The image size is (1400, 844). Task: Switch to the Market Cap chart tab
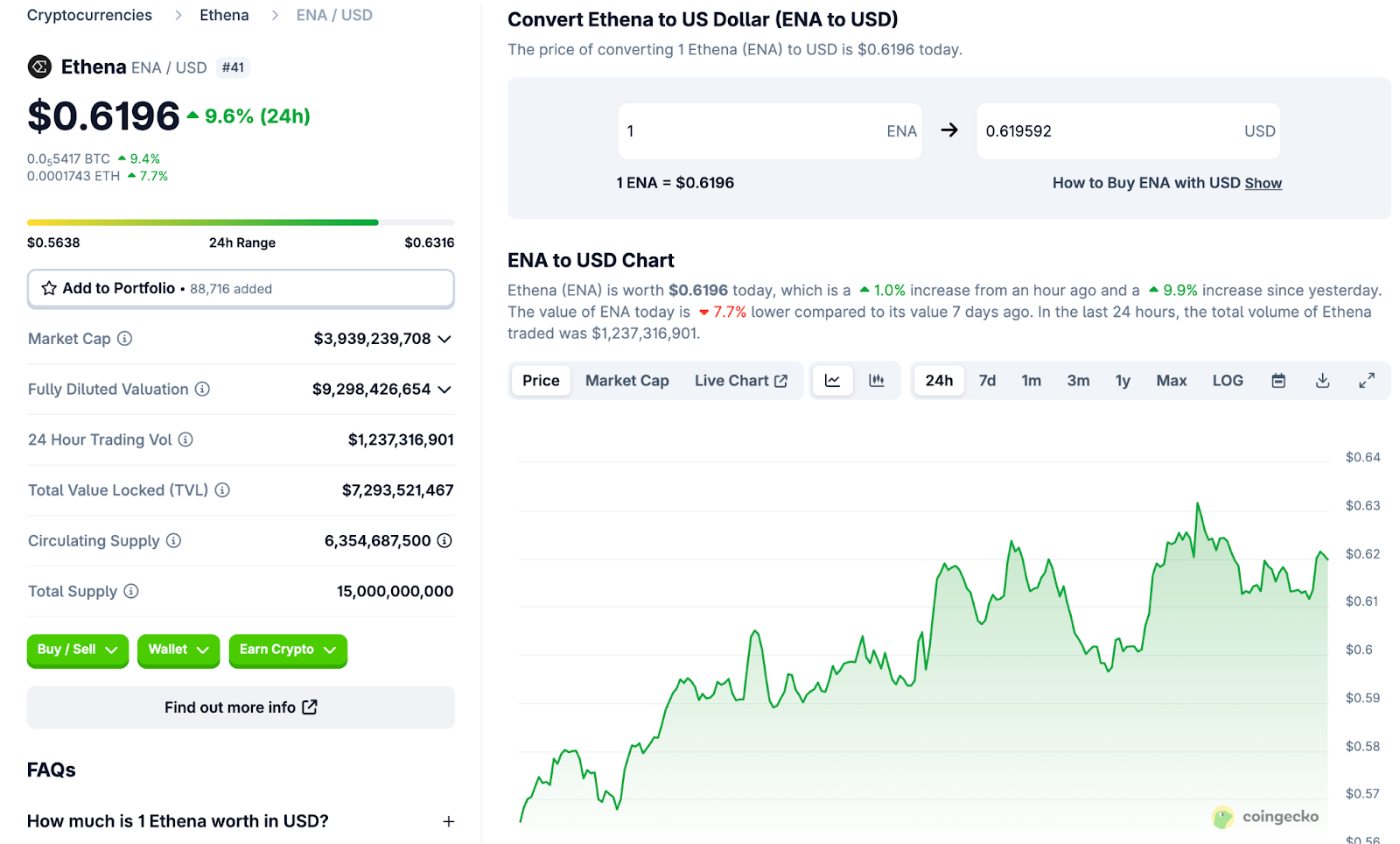click(x=626, y=381)
